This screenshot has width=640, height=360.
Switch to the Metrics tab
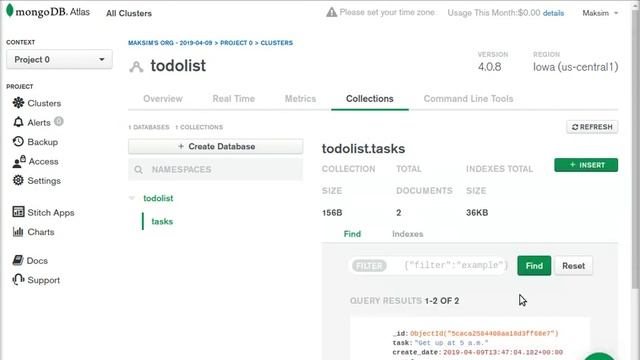tap(300, 99)
